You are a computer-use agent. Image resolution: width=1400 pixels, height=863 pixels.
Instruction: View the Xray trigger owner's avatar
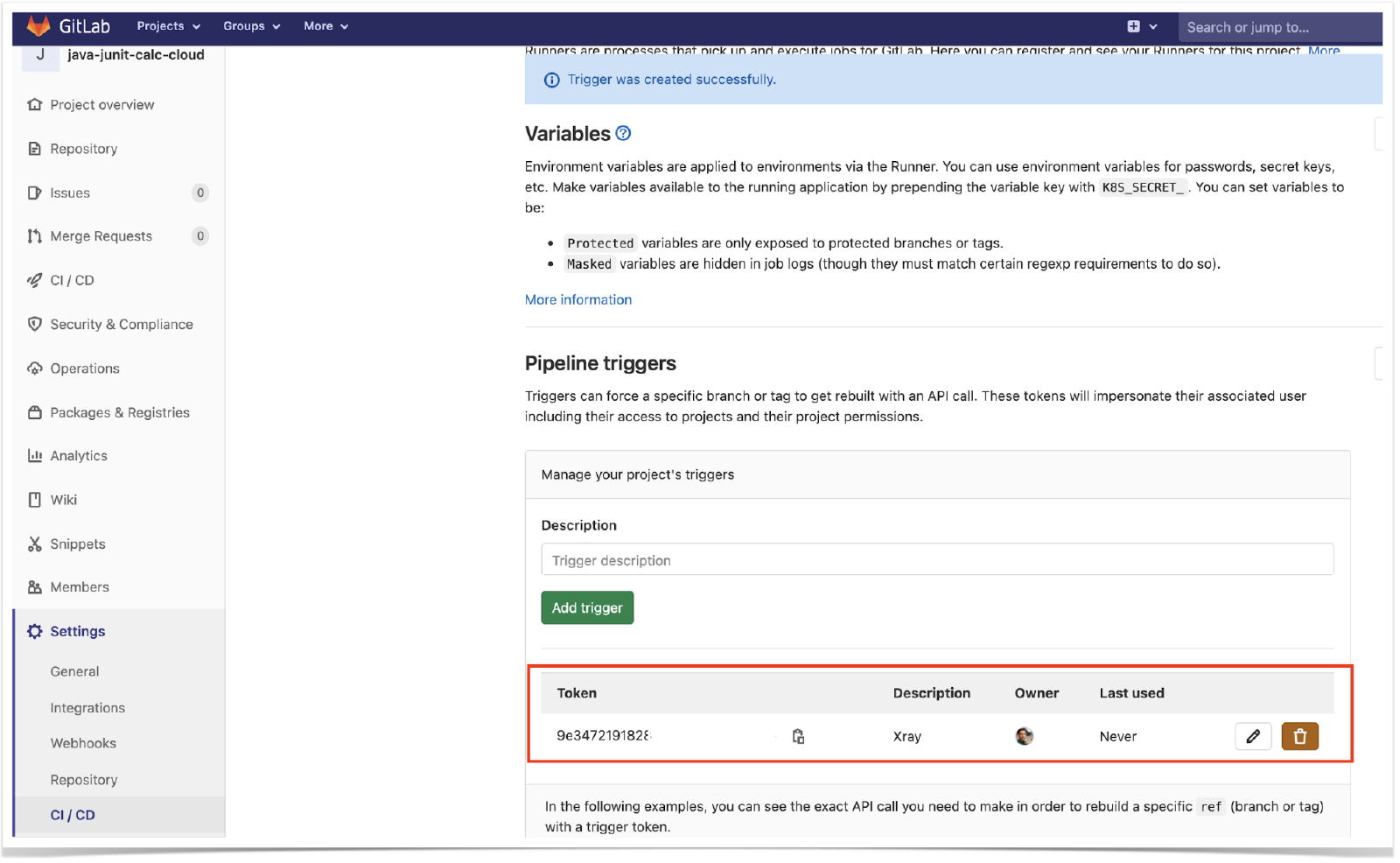pyautogui.click(x=1025, y=736)
